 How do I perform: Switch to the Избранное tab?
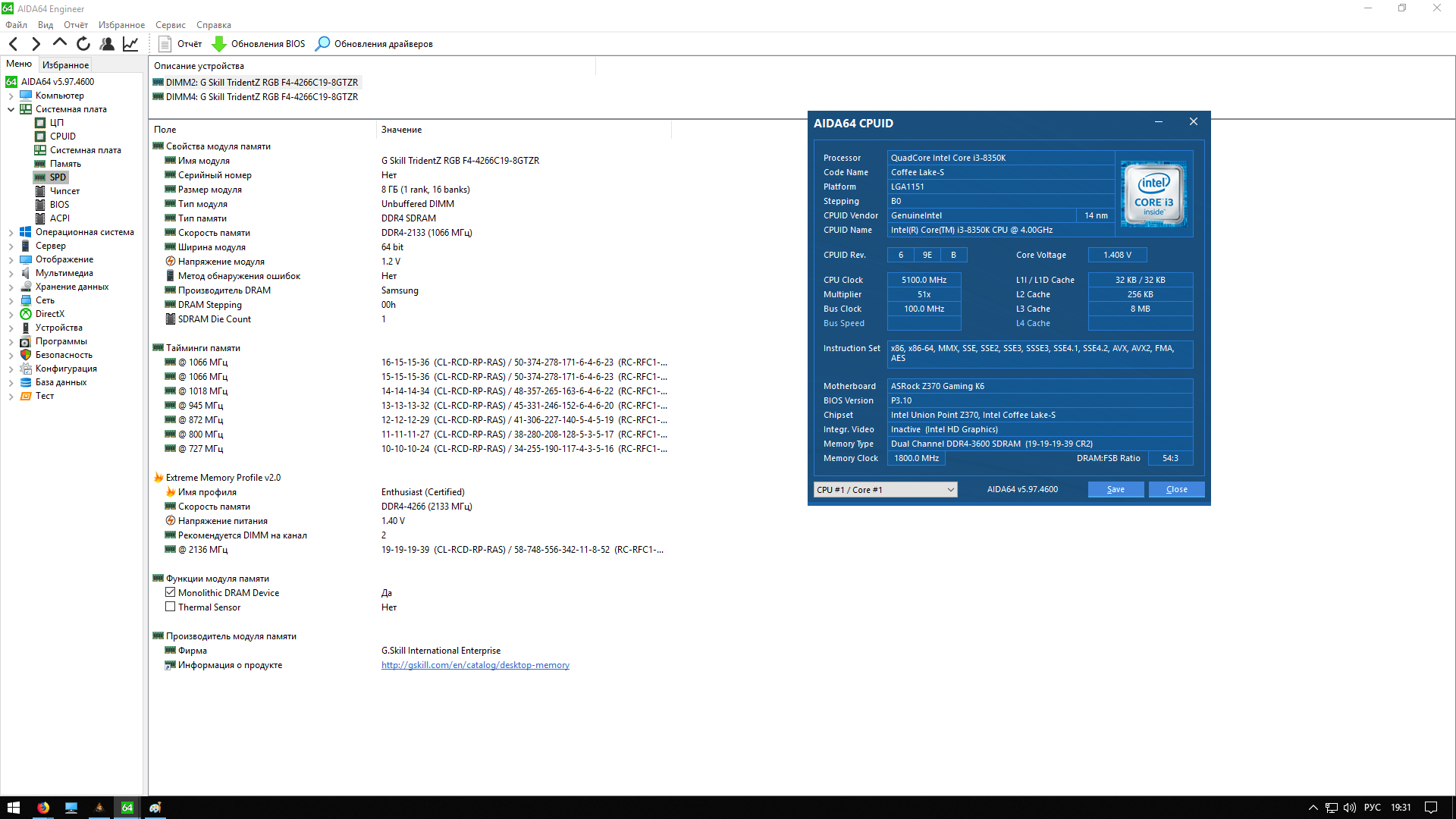coord(65,65)
